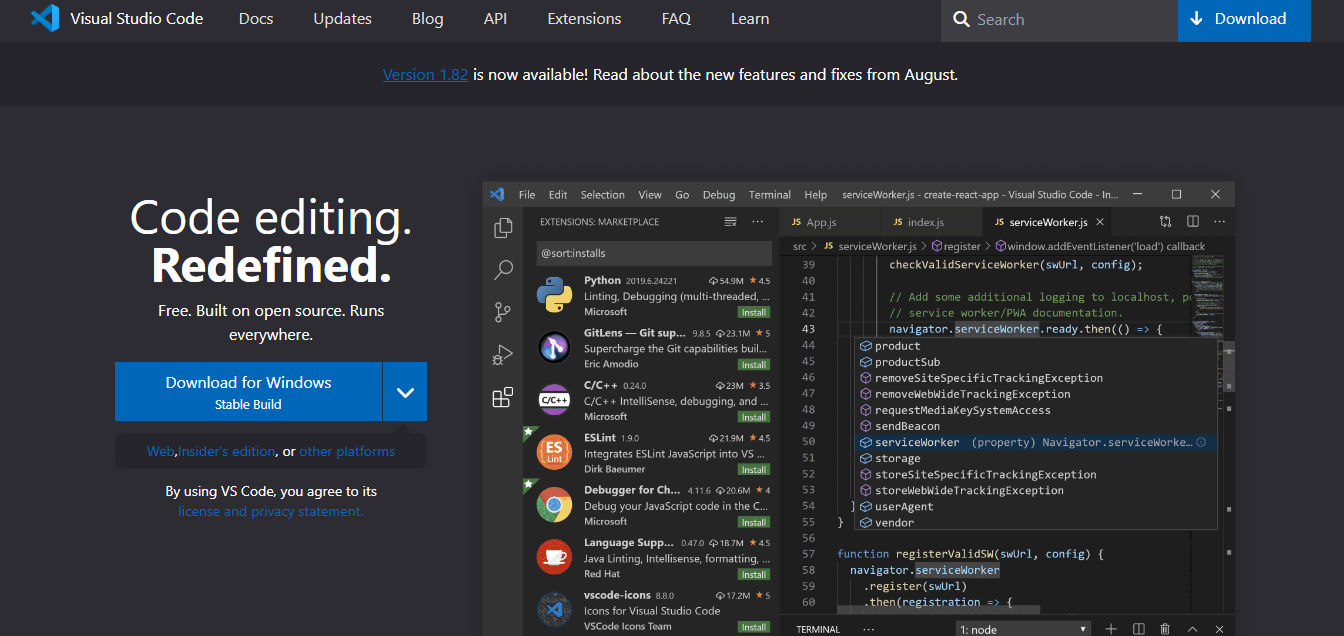The image size is (1344, 636).
Task: Clear the extensions list via header icon
Action: pyautogui.click(x=730, y=222)
